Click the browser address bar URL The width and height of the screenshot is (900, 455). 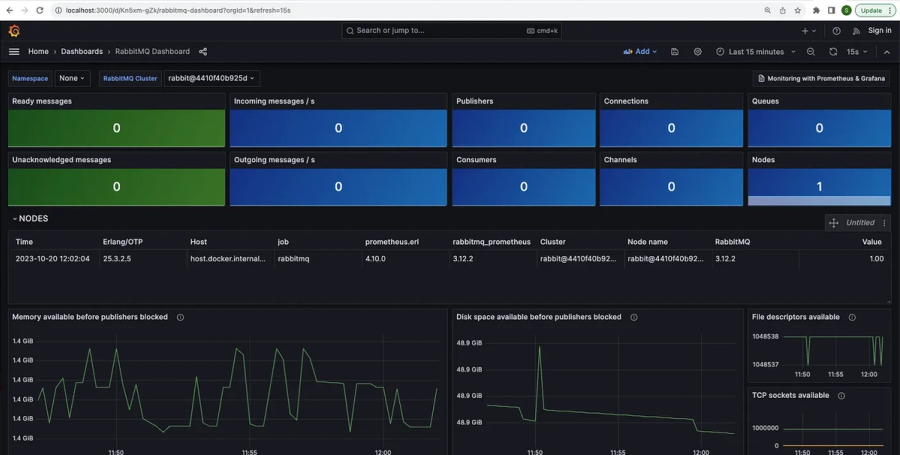tap(178, 10)
